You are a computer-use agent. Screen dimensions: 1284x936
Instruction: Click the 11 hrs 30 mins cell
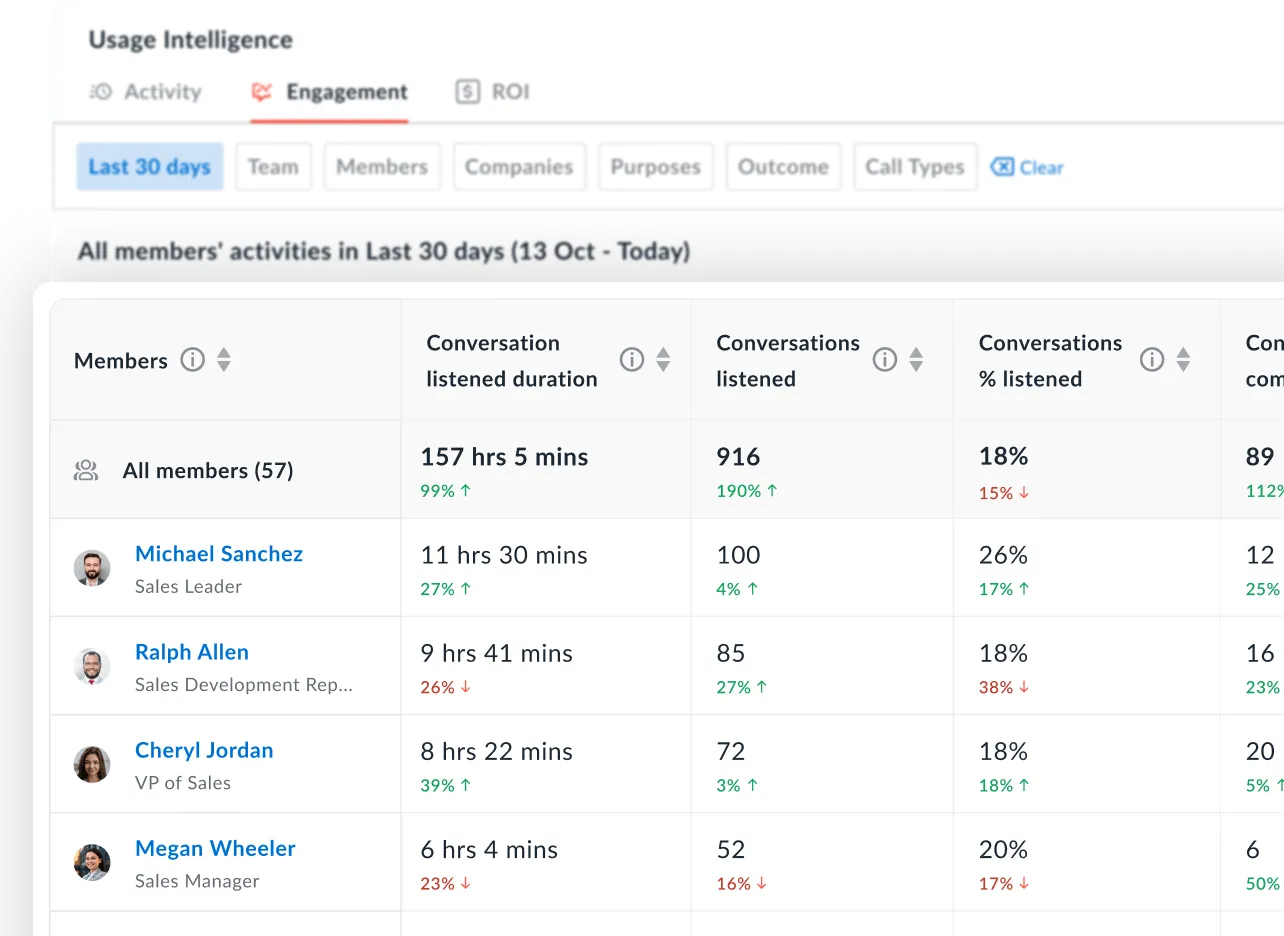pyautogui.click(x=504, y=555)
